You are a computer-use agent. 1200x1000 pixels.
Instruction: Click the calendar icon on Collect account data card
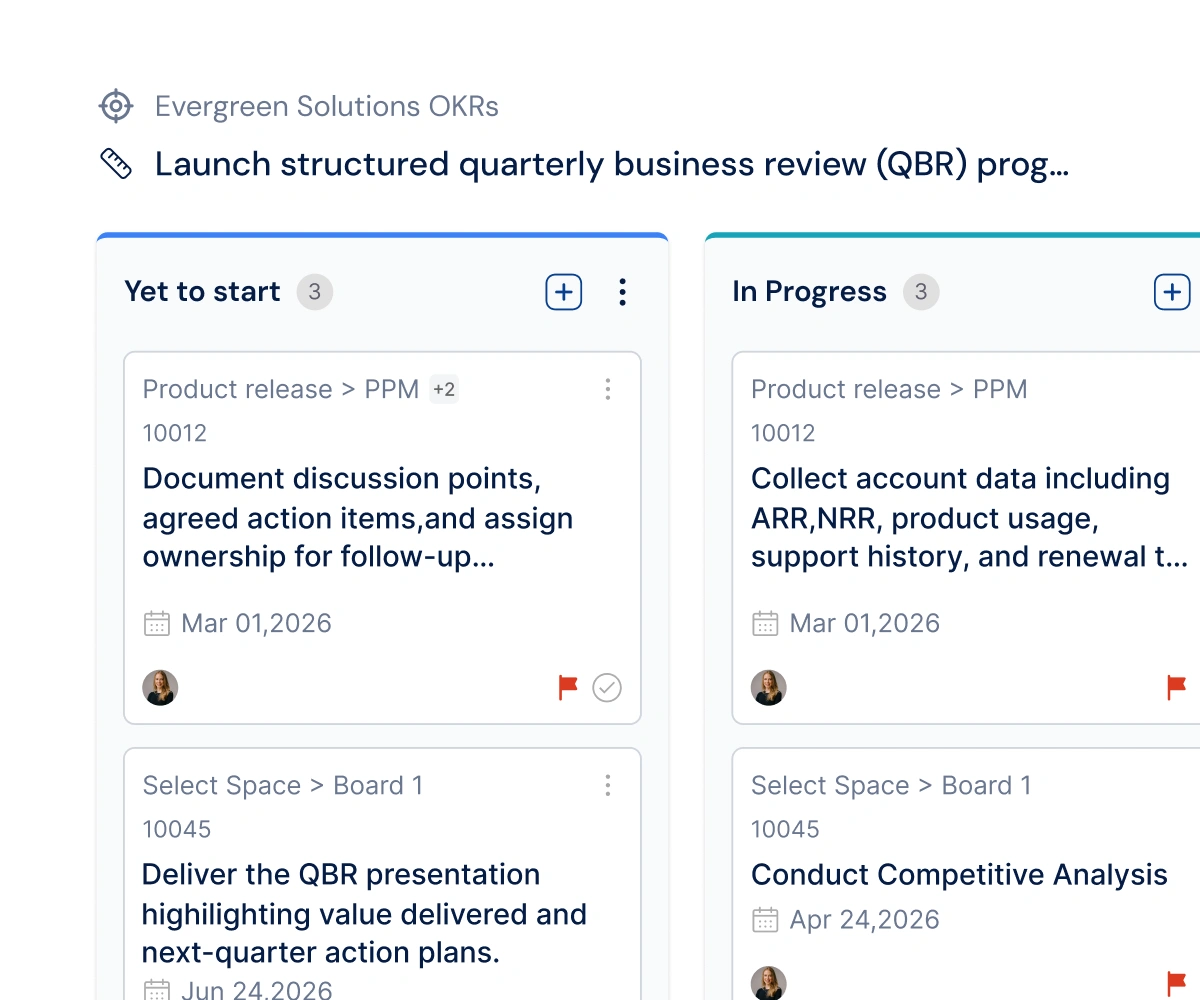pyautogui.click(x=765, y=624)
